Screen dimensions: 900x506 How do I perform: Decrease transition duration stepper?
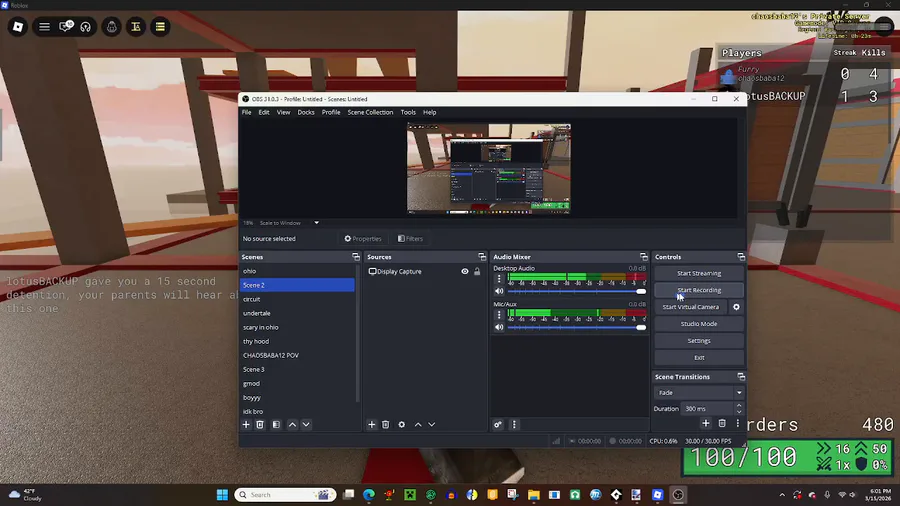coord(739,412)
